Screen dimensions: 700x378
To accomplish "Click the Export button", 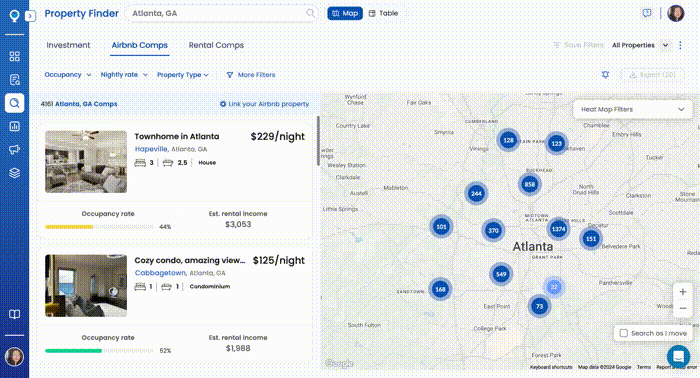I will point(652,75).
